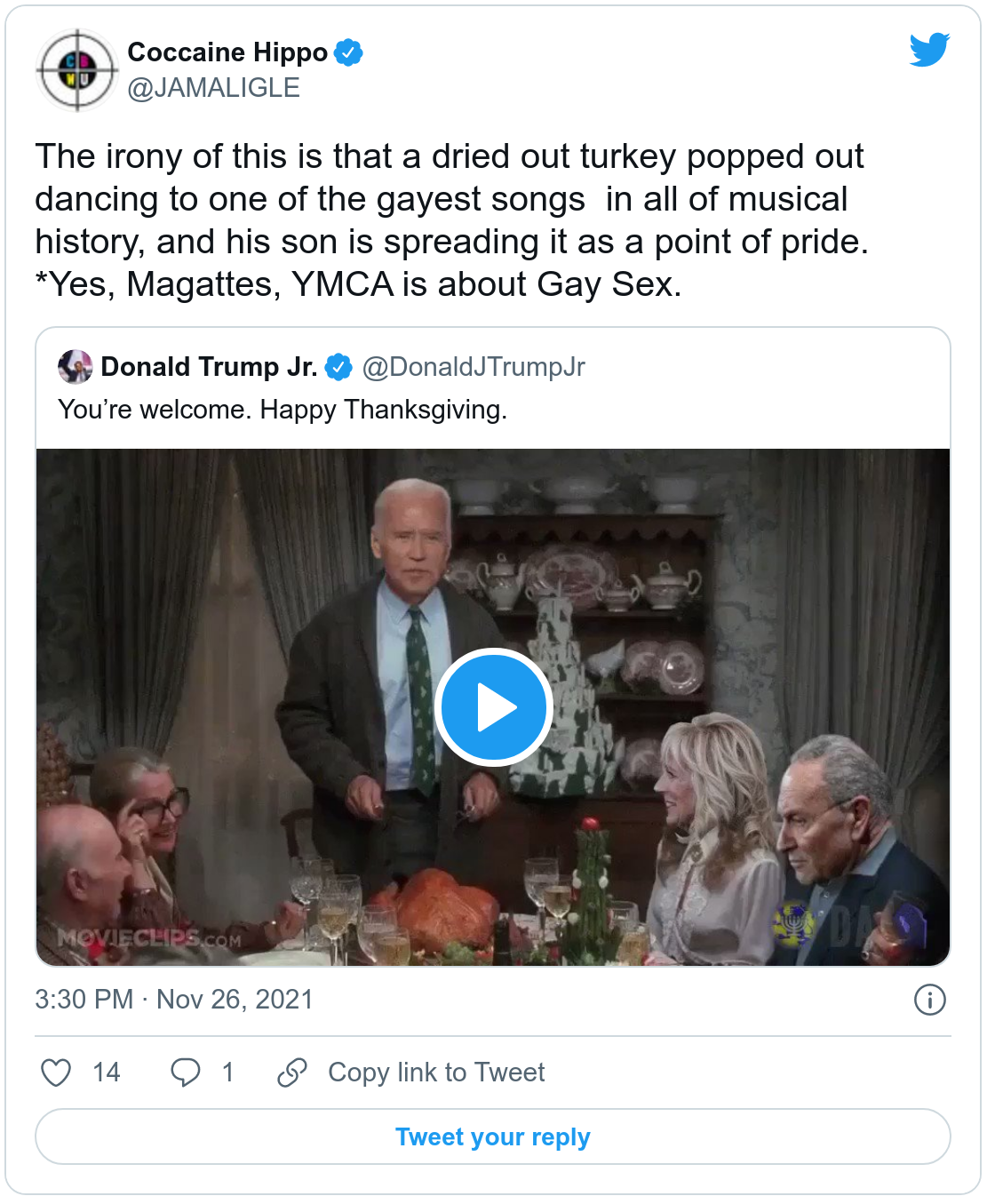Click Coccaine Hippo verified badge
987x1204 pixels.
[348, 52]
